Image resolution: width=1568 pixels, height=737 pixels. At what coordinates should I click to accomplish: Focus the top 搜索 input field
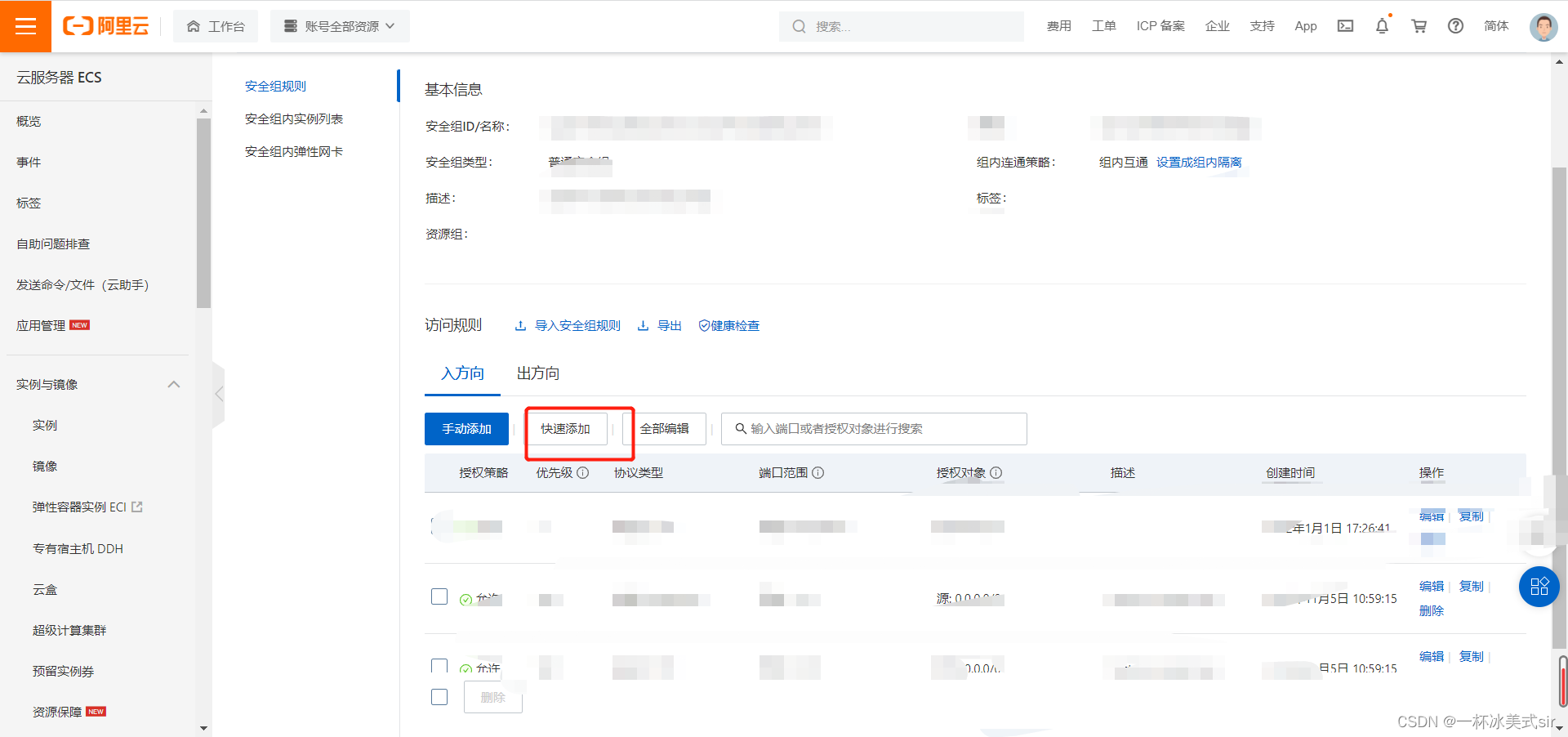click(x=902, y=27)
